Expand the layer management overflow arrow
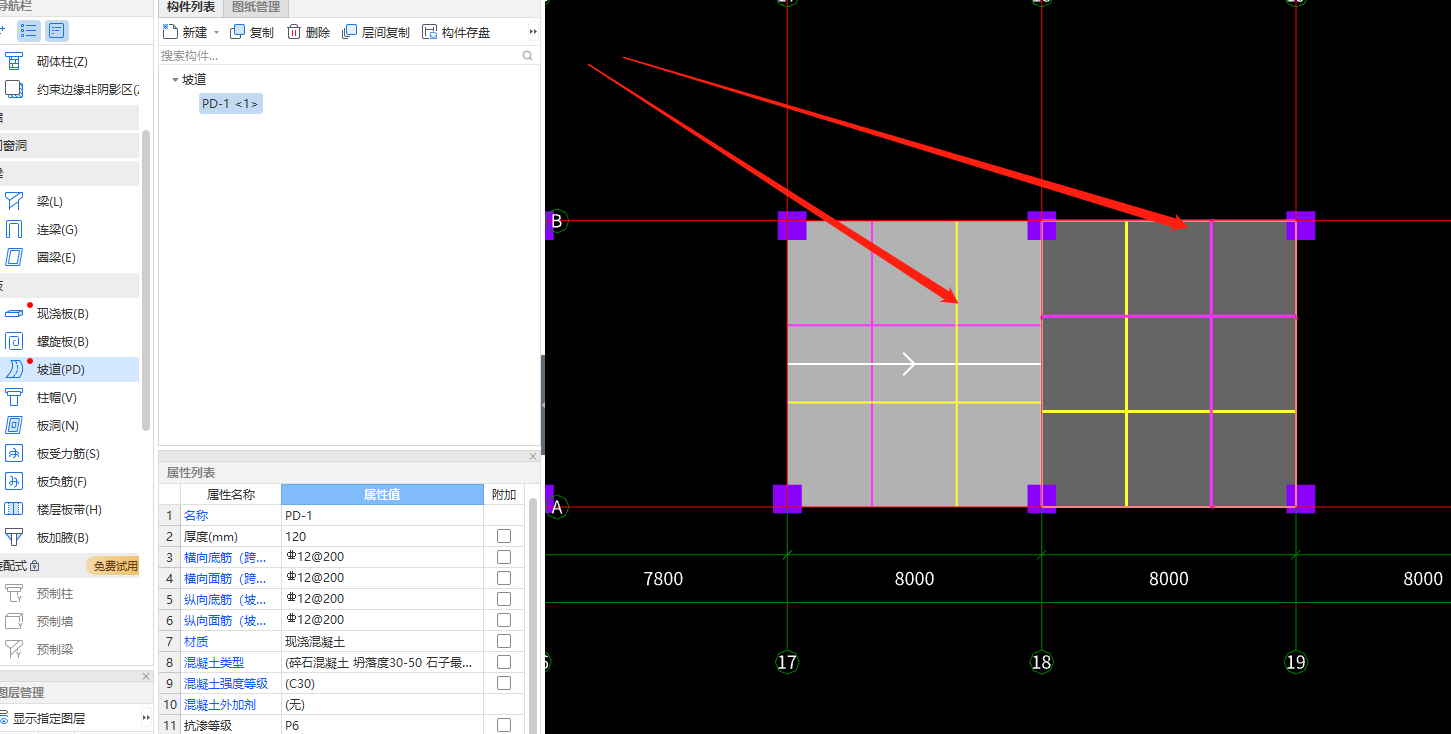 point(147,718)
